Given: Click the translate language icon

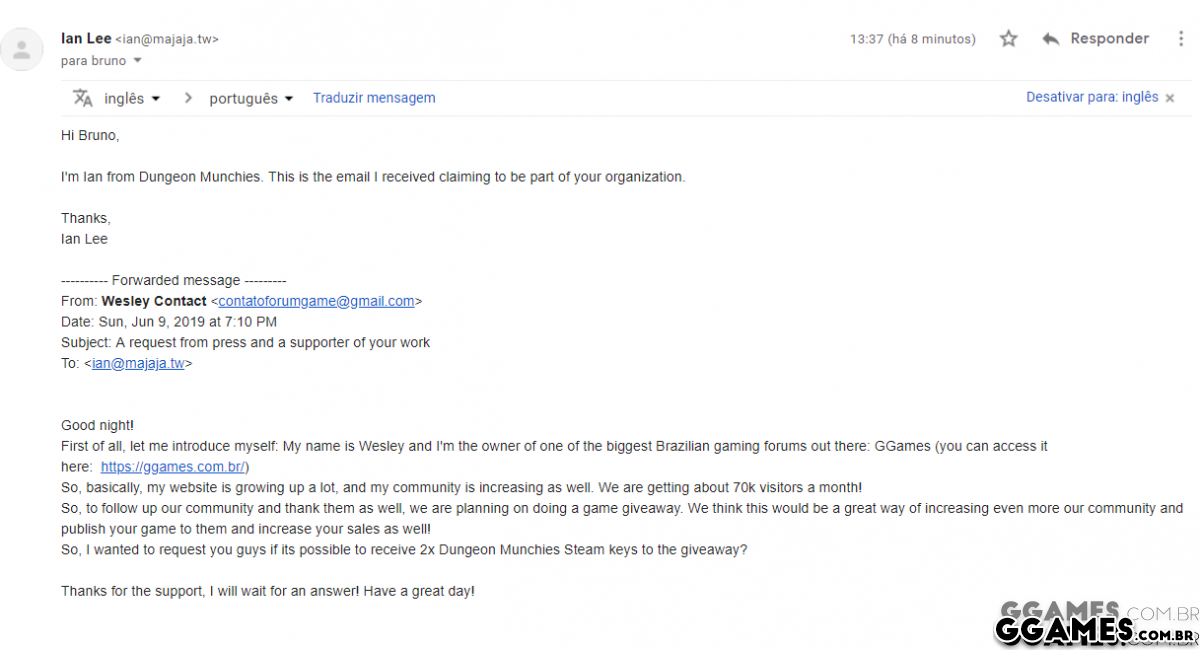Looking at the screenshot, I should point(83,98).
